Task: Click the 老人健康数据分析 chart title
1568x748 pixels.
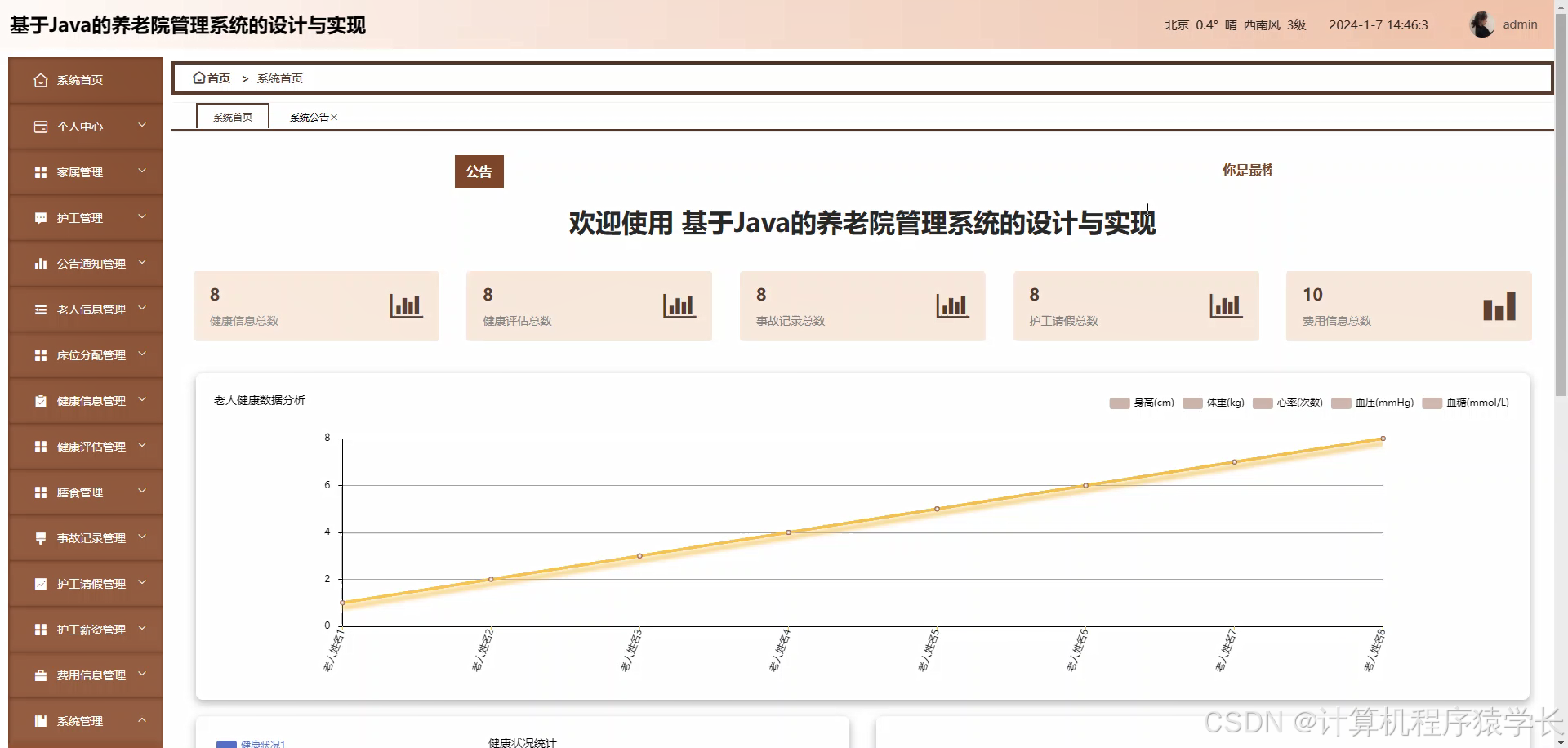Action: 260,400
